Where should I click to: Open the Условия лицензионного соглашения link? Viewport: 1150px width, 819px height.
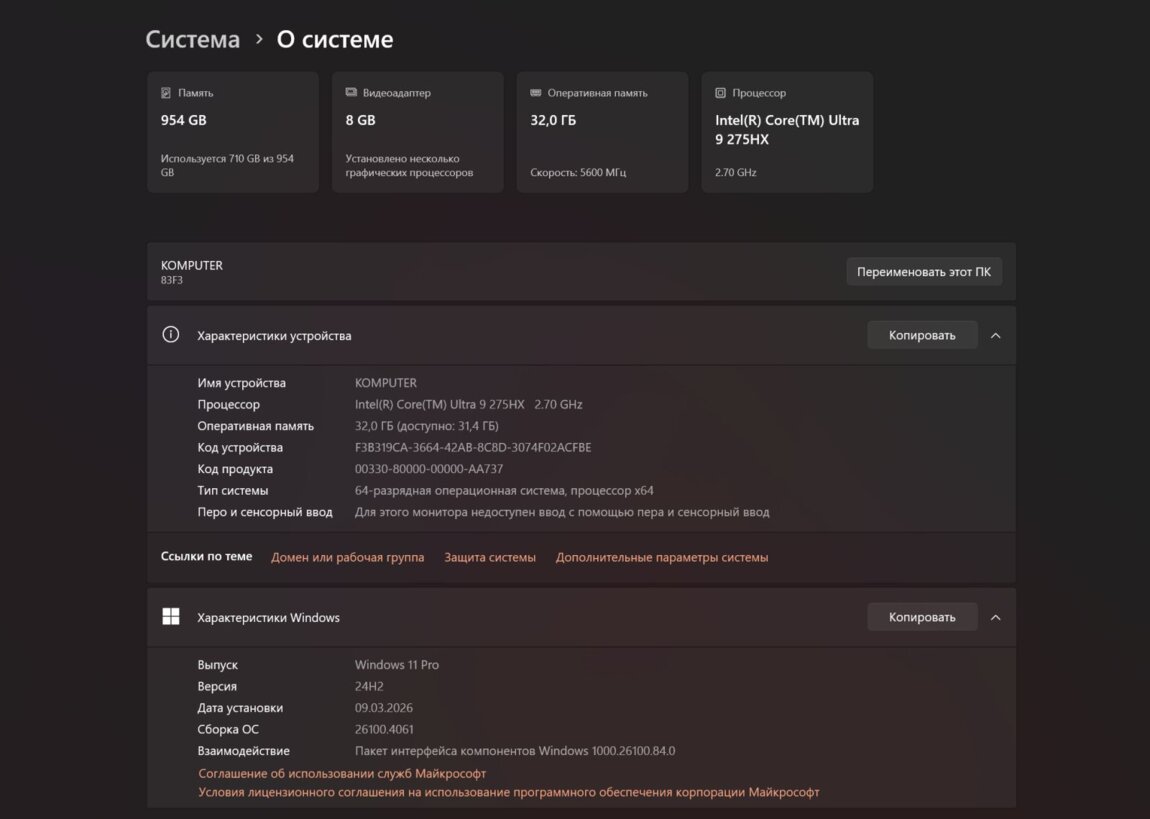point(509,792)
